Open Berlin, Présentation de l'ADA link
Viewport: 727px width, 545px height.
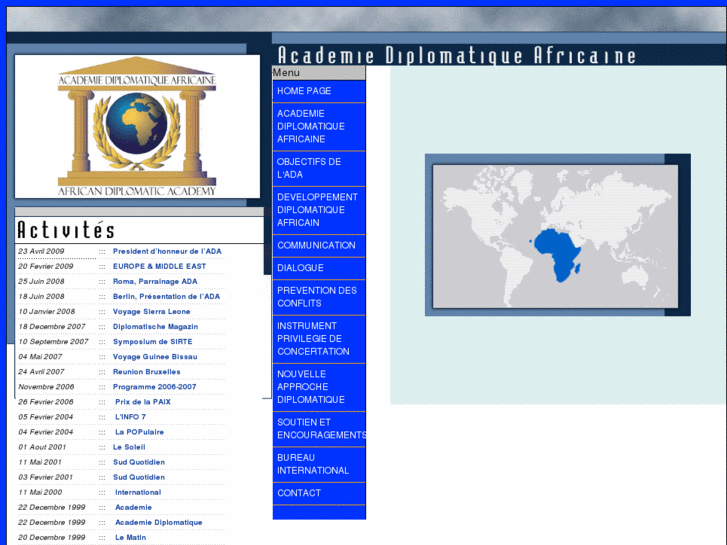(x=166, y=296)
